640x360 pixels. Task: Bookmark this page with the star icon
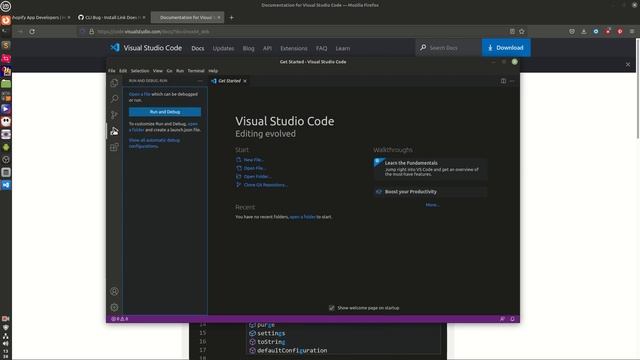(x=522, y=31)
